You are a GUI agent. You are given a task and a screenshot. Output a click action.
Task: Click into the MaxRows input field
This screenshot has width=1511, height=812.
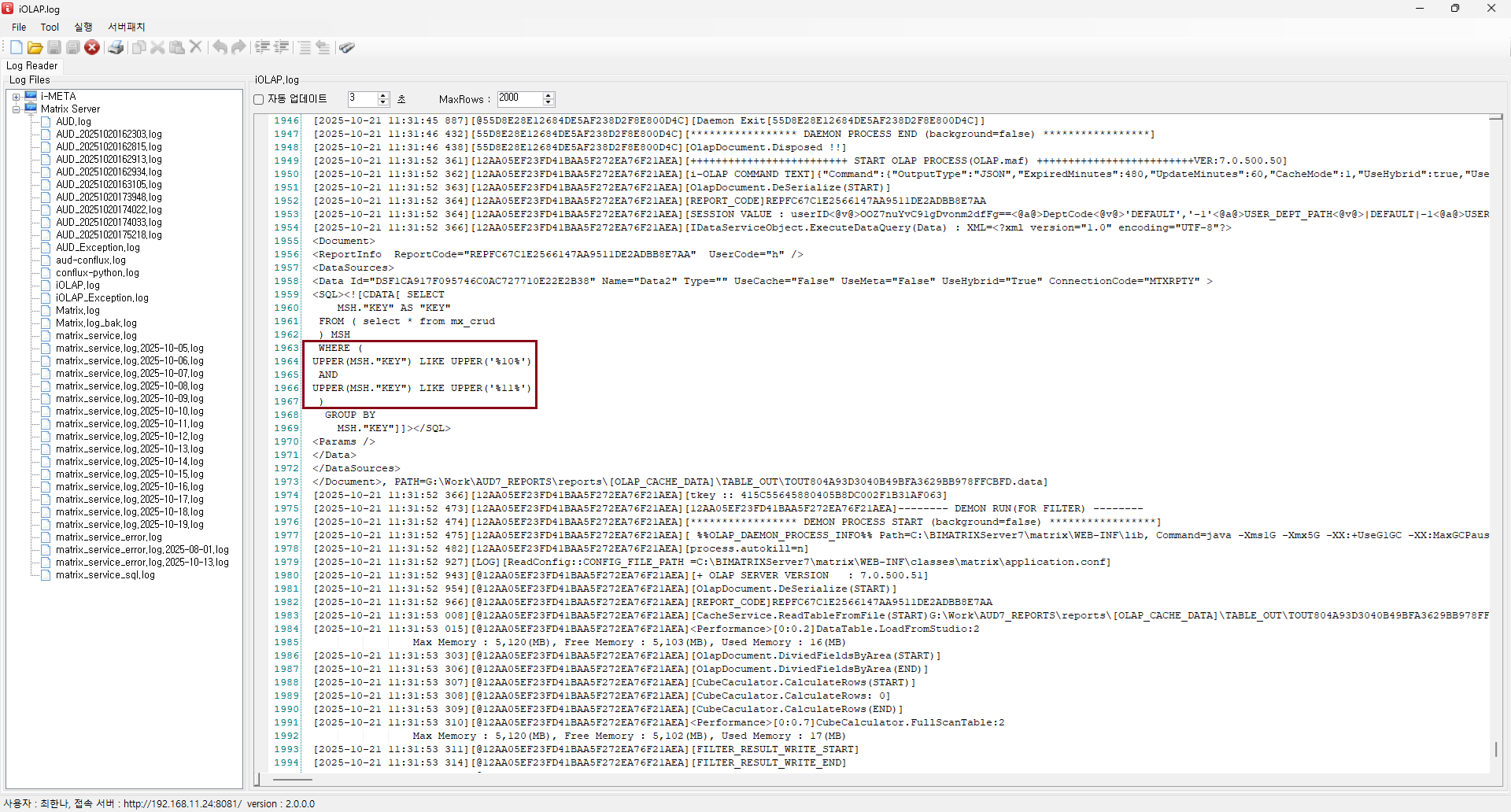click(519, 98)
